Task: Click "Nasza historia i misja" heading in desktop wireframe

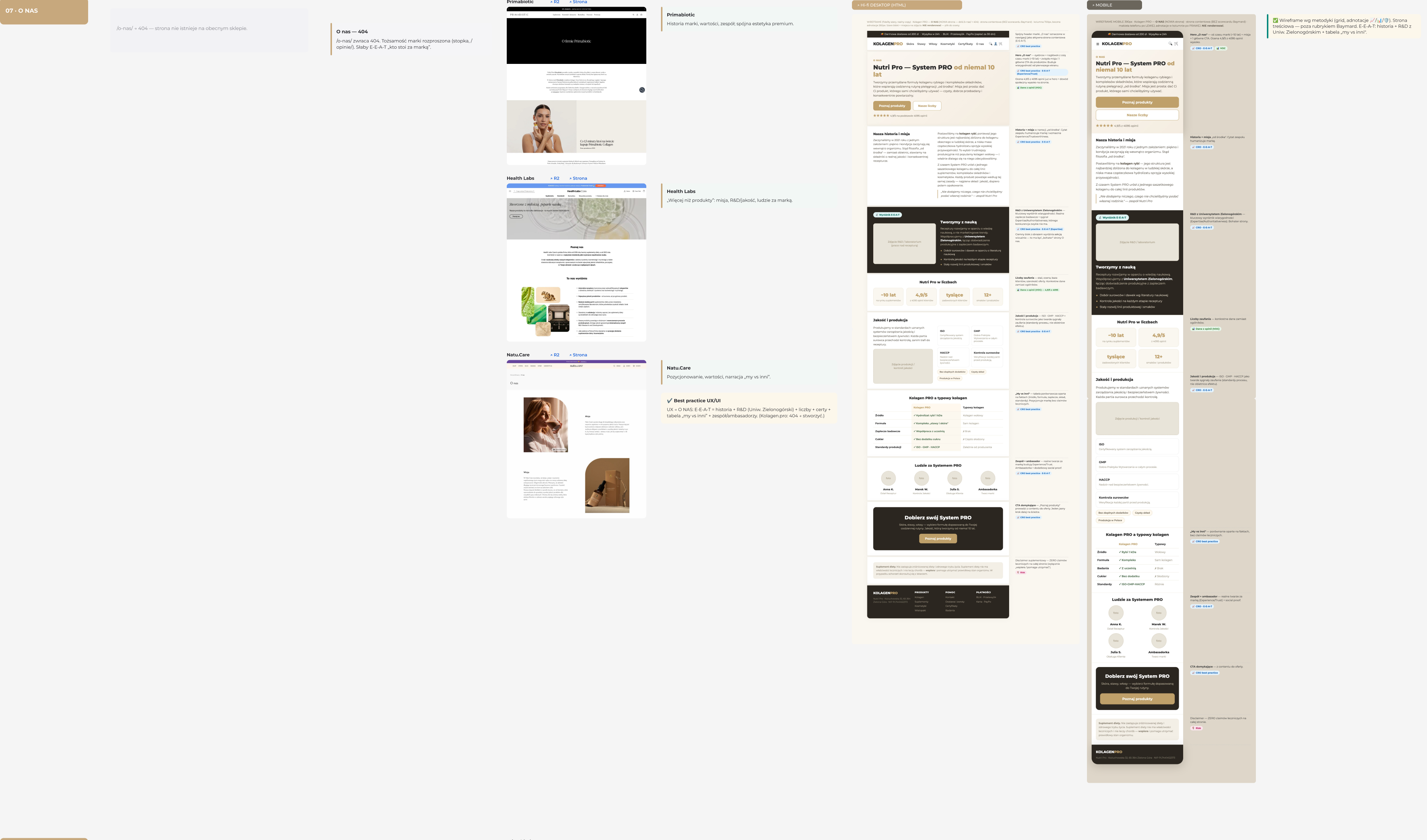Action: [x=891, y=134]
